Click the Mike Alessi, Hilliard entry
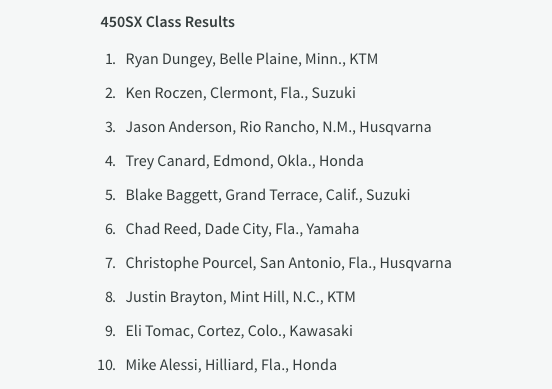Screen dimensions: 552x389 click(231, 365)
